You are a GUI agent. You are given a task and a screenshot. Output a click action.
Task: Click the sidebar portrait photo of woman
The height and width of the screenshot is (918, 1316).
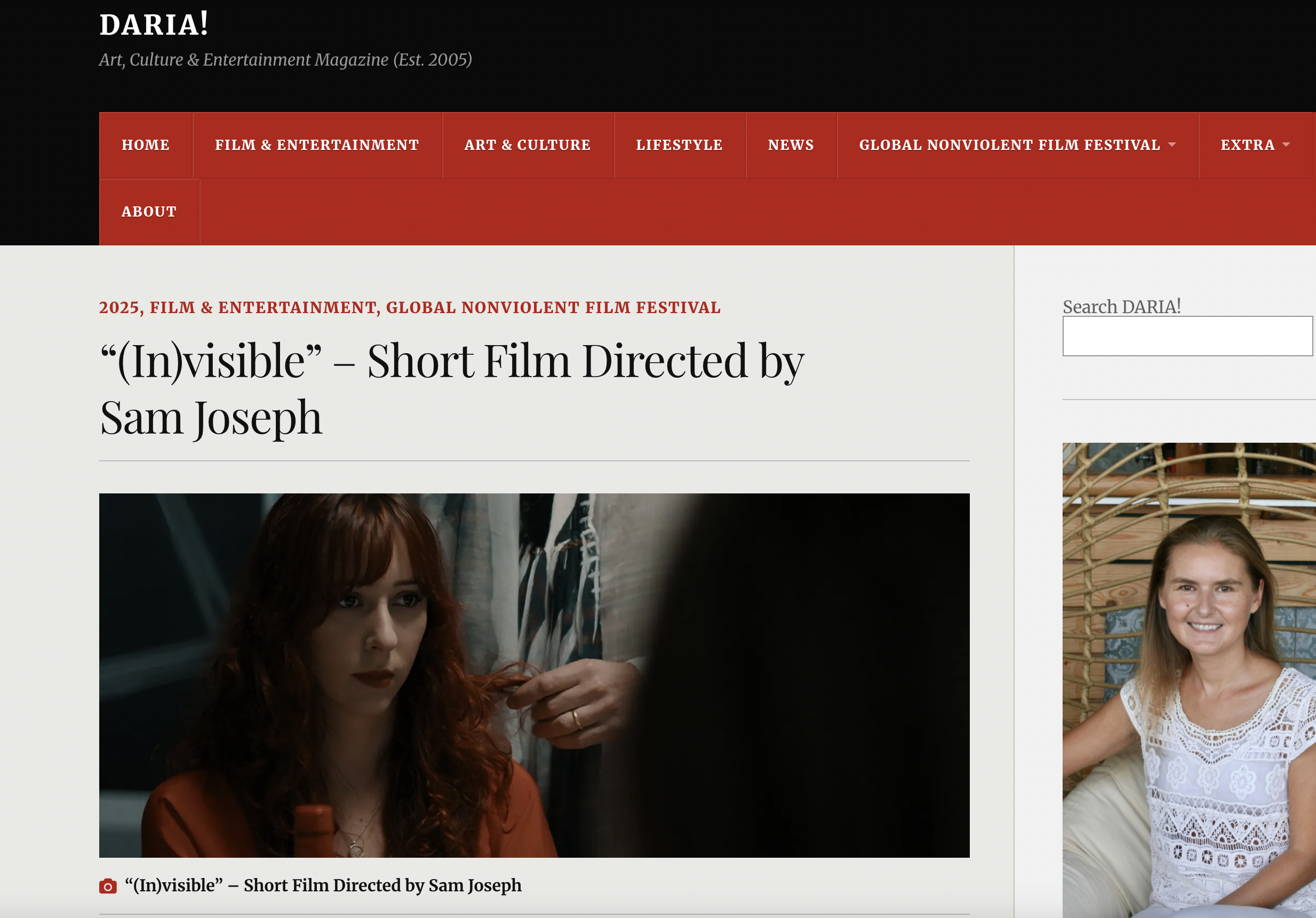tap(1189, 680)
